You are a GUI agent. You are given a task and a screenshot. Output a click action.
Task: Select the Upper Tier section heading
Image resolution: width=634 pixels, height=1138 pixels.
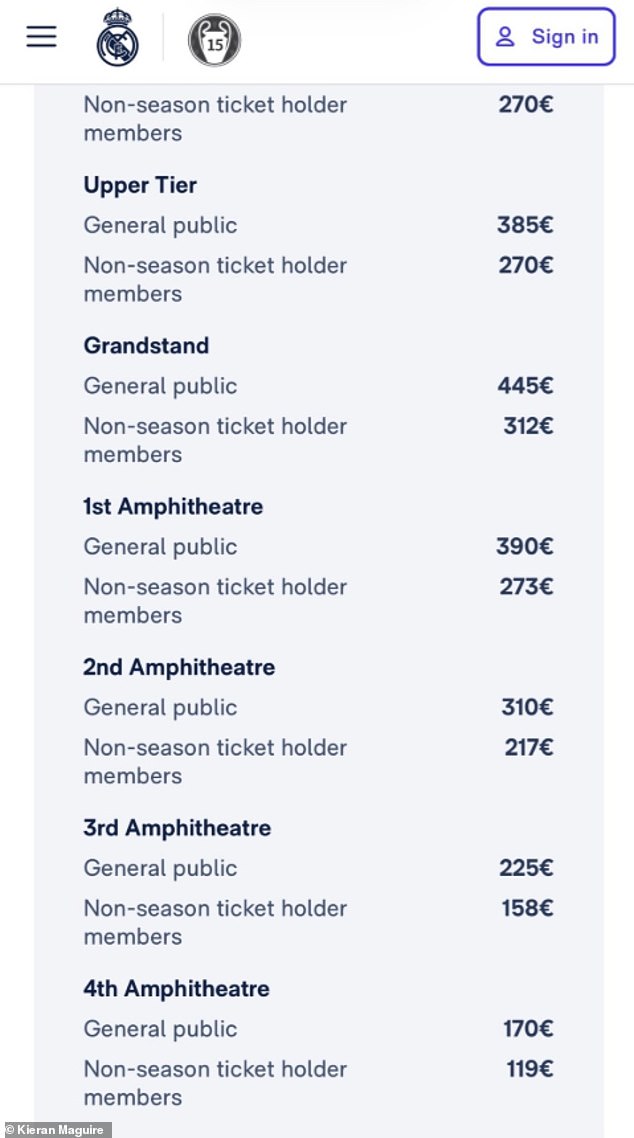(x=140, y=185)
